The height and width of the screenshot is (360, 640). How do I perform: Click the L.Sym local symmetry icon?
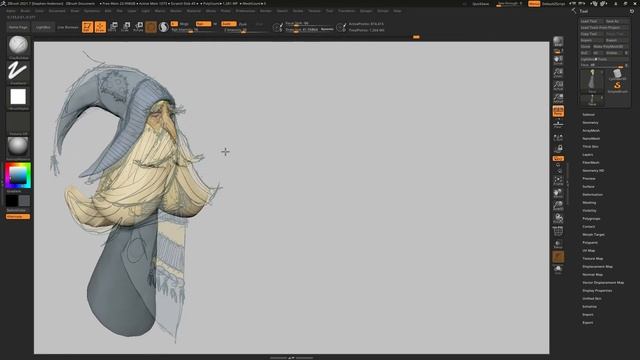(558, 138)
